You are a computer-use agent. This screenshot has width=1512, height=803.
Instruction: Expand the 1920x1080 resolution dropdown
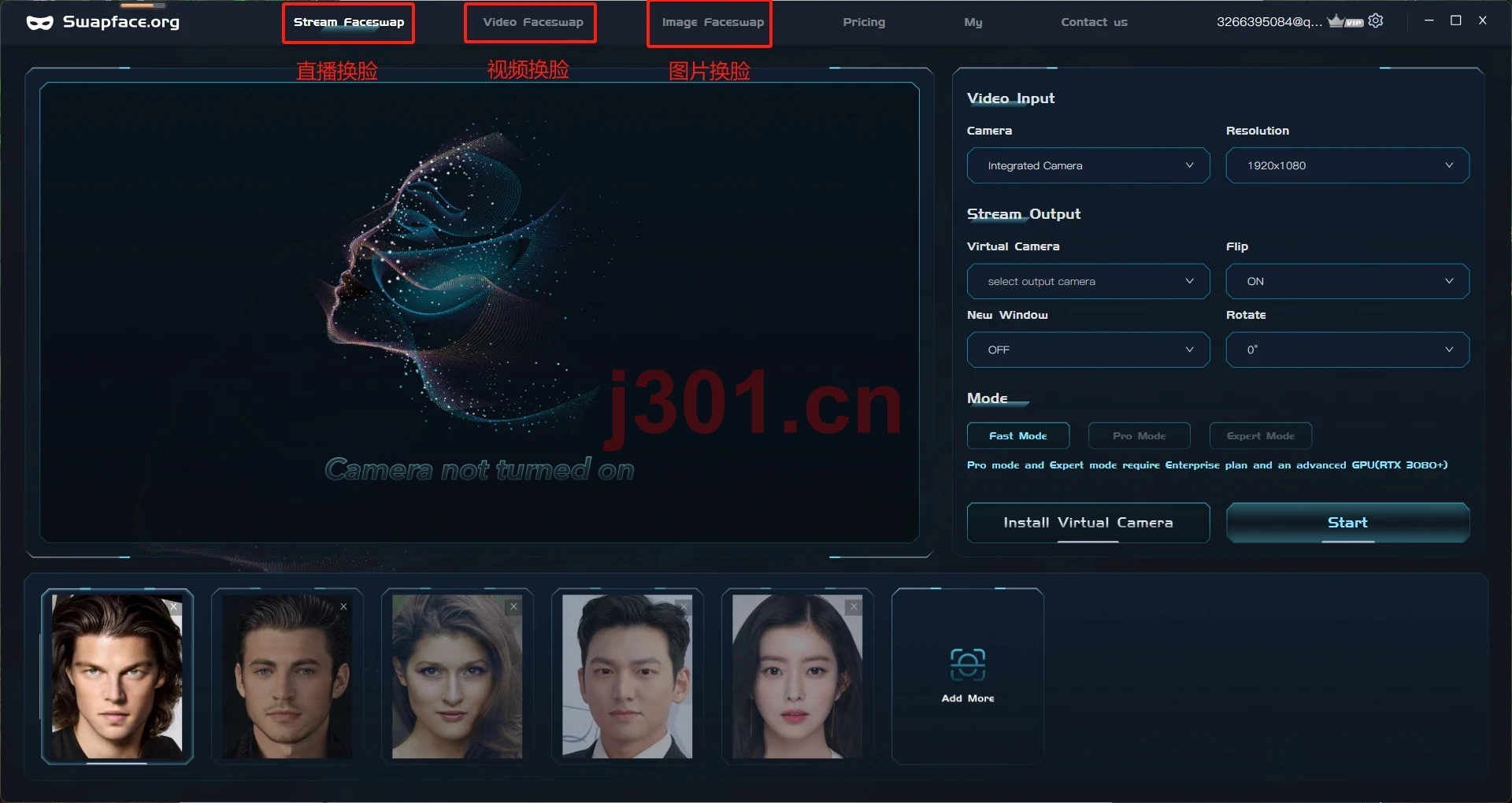(1347, 165)
